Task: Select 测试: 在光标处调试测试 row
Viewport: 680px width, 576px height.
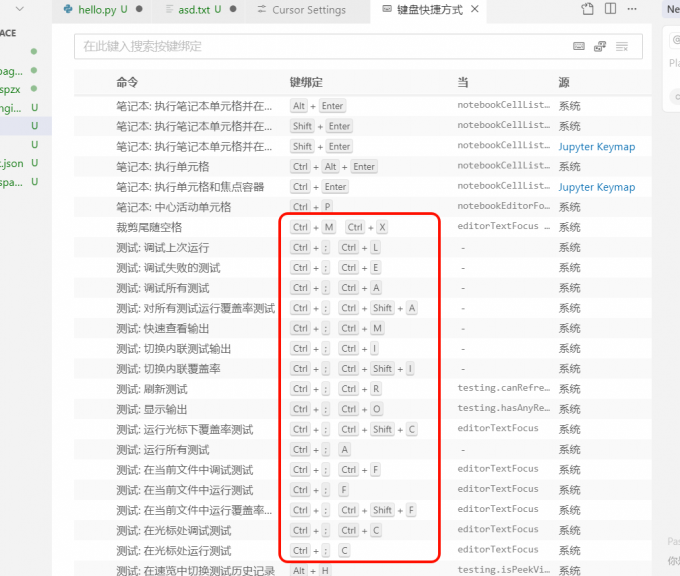Action: pyautogui.click(x=363, y=530)
